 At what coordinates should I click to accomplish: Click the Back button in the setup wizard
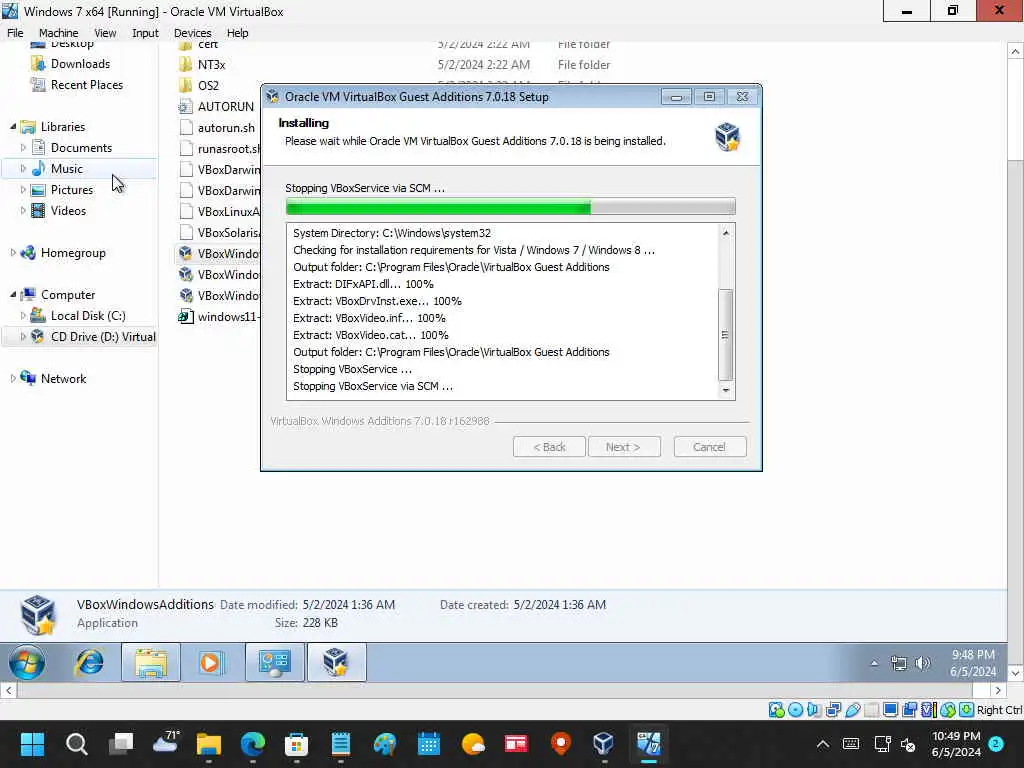[549, 447]
